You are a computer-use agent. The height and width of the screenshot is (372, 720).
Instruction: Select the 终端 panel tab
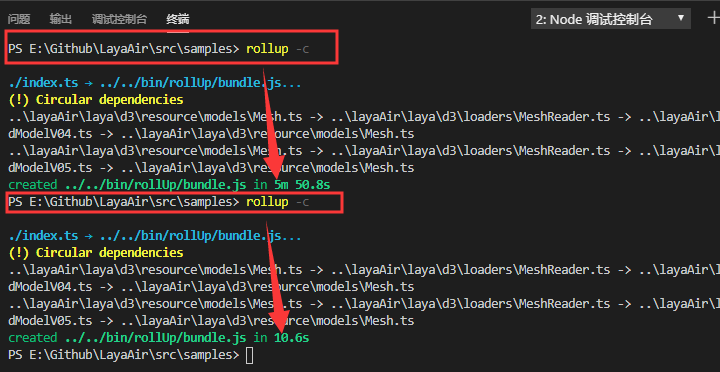tap(178, 19)
